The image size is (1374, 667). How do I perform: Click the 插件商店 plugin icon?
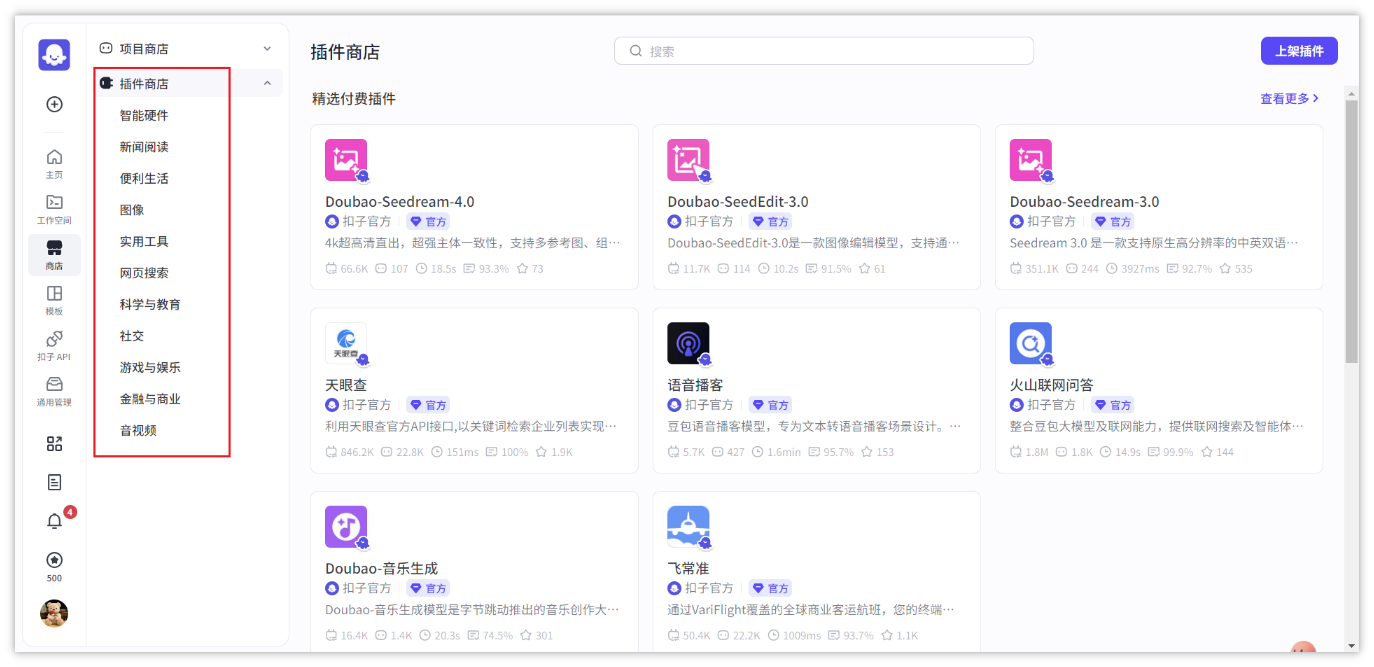click(106, 83)
